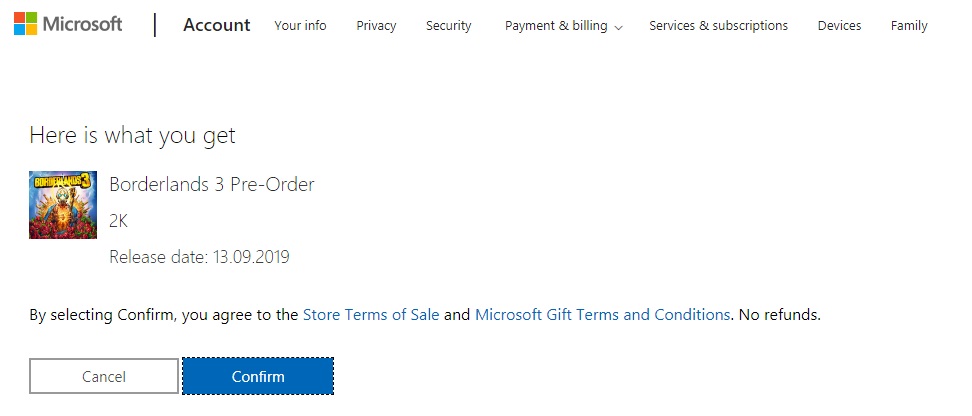Navigate to Services & subscriptions
Image resolution: width=972 pixels, height=416 pixels.
point(718,26)
